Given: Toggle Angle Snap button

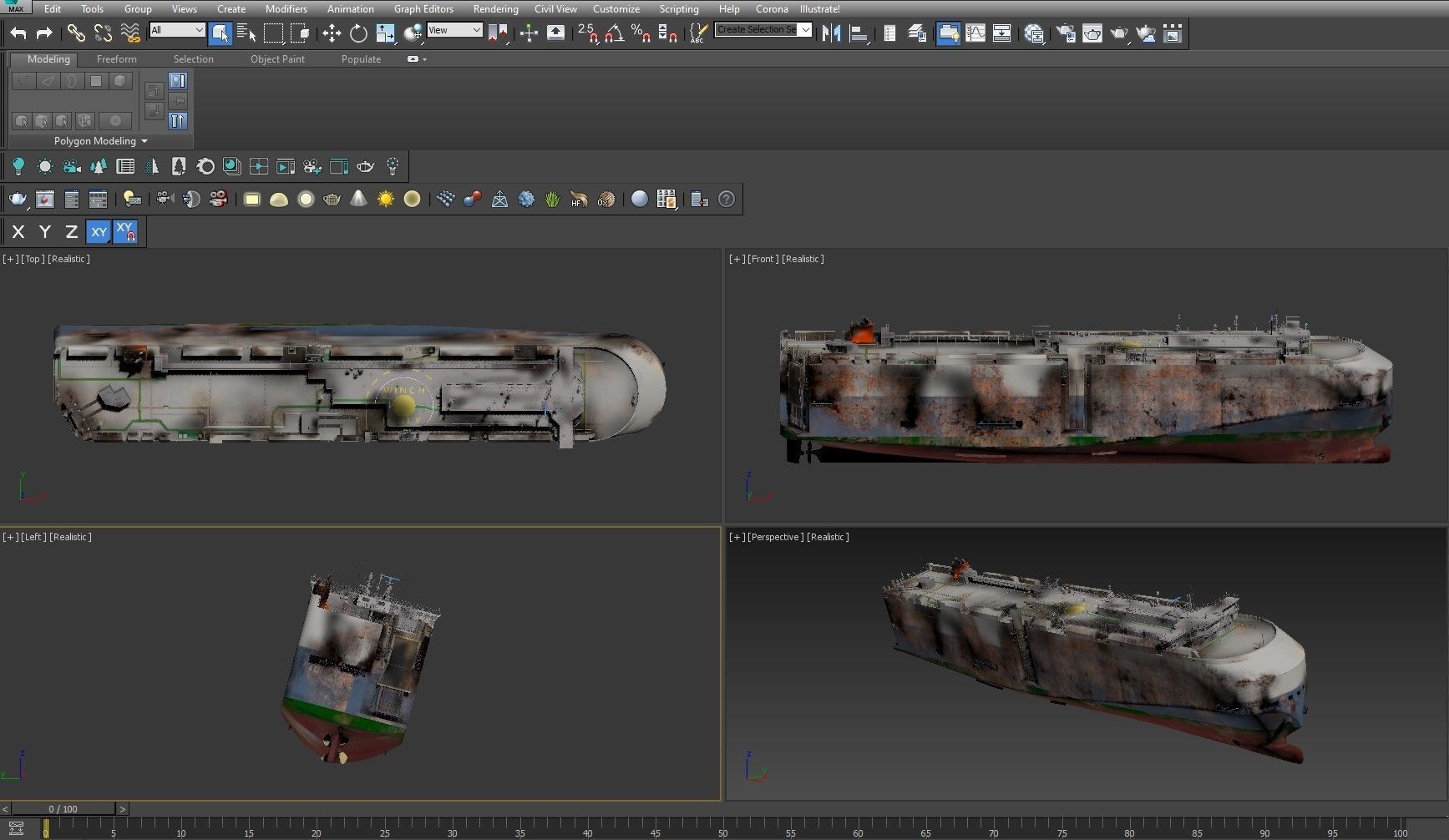Looking at the screenshot, I should (x=615, y=33).
